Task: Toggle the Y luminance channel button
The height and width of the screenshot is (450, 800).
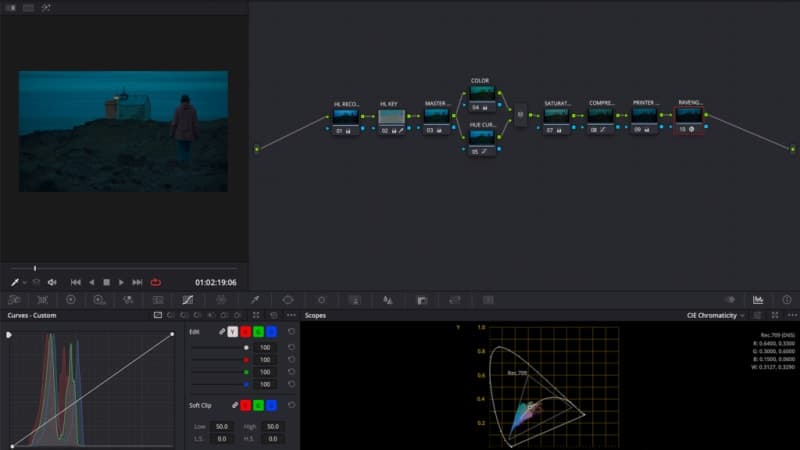Action: point(233,332)
